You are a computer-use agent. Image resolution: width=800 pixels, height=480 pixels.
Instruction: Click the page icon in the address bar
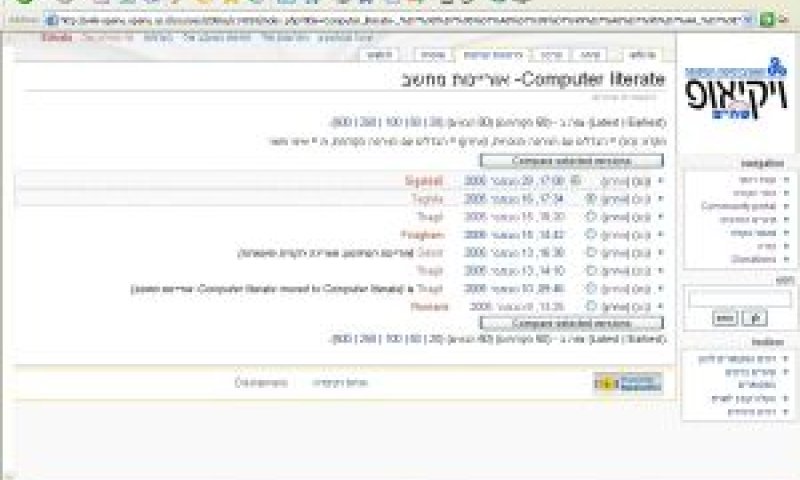[x=51, y=20]
